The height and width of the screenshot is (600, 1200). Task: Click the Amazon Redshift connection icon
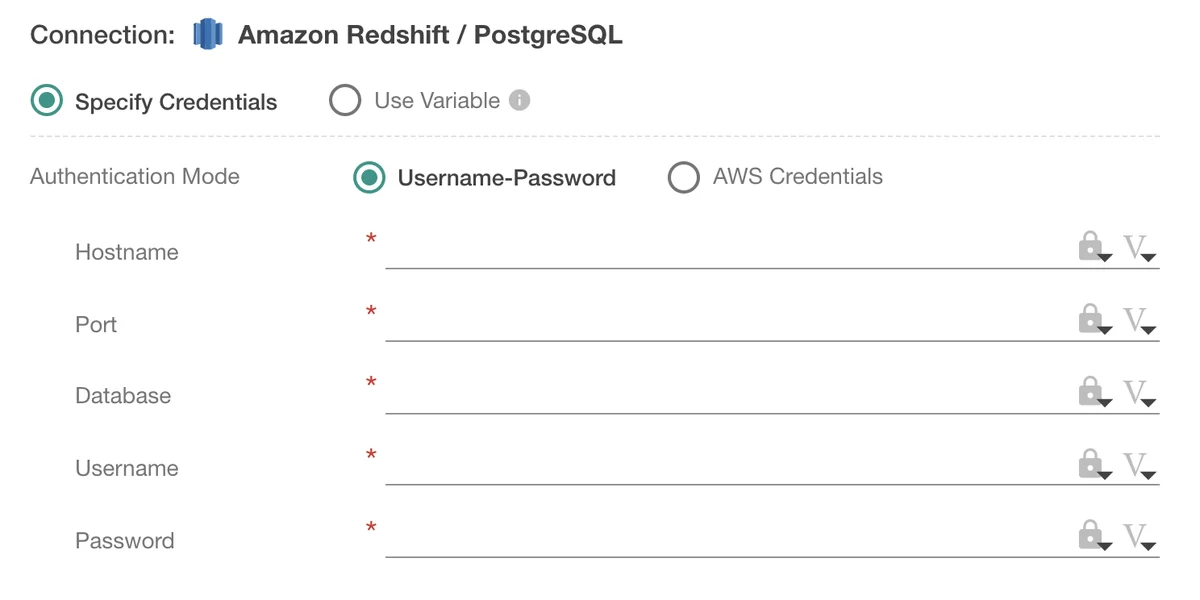(207, 35)
